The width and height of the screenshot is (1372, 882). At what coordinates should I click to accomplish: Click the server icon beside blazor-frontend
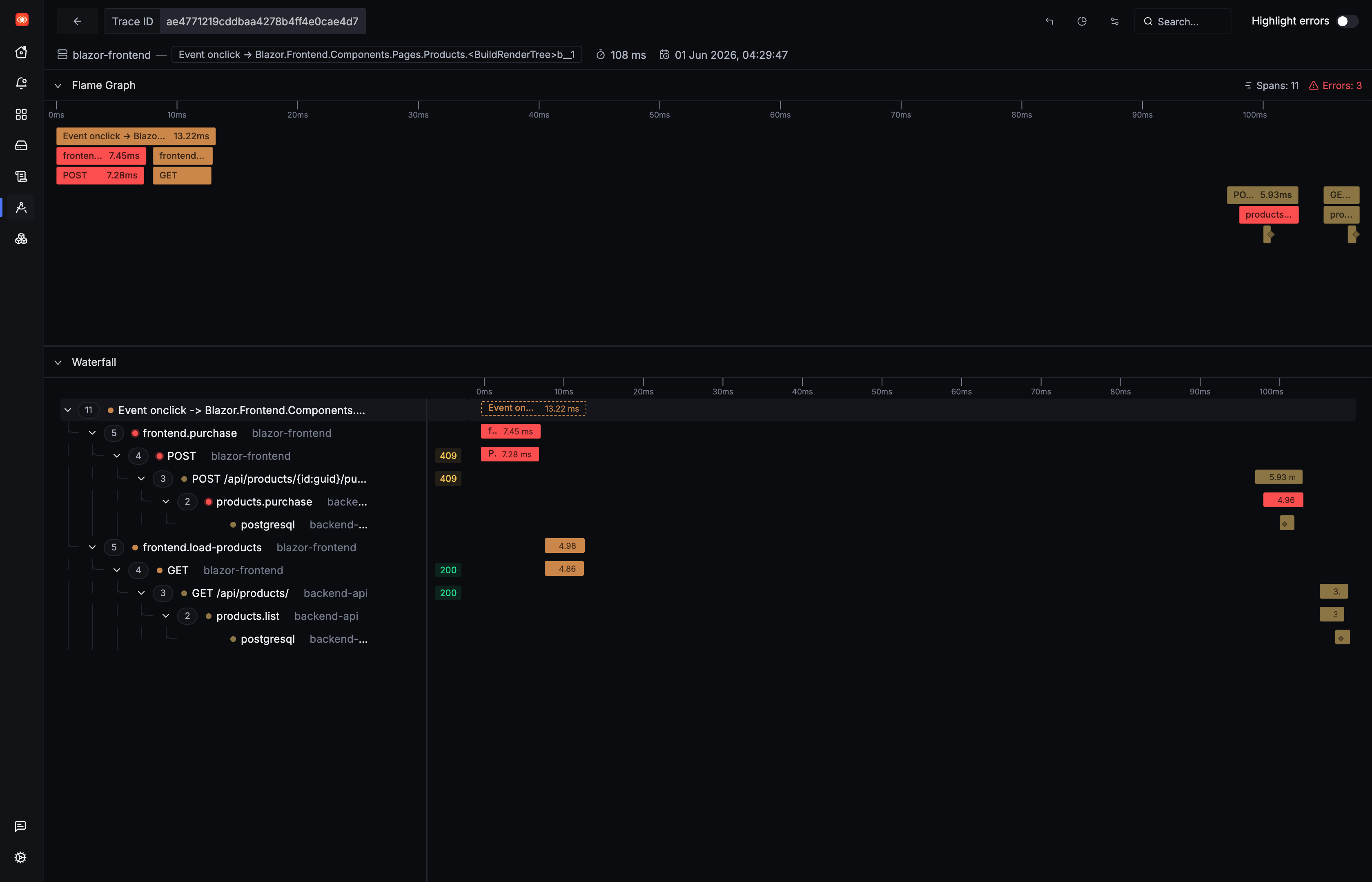(x=62, y=55)
